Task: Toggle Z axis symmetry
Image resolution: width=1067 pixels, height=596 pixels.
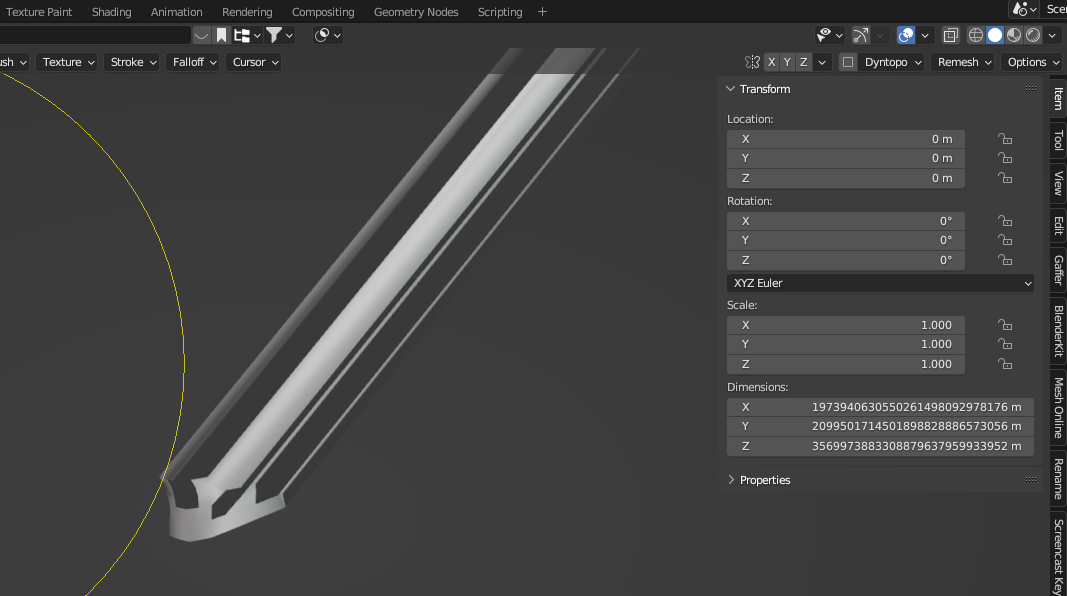Action: point(804,62)
